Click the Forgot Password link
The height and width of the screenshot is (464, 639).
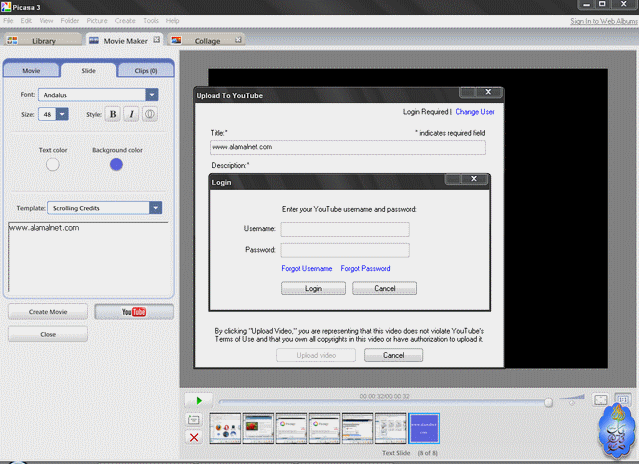click(x=365, y=268)
